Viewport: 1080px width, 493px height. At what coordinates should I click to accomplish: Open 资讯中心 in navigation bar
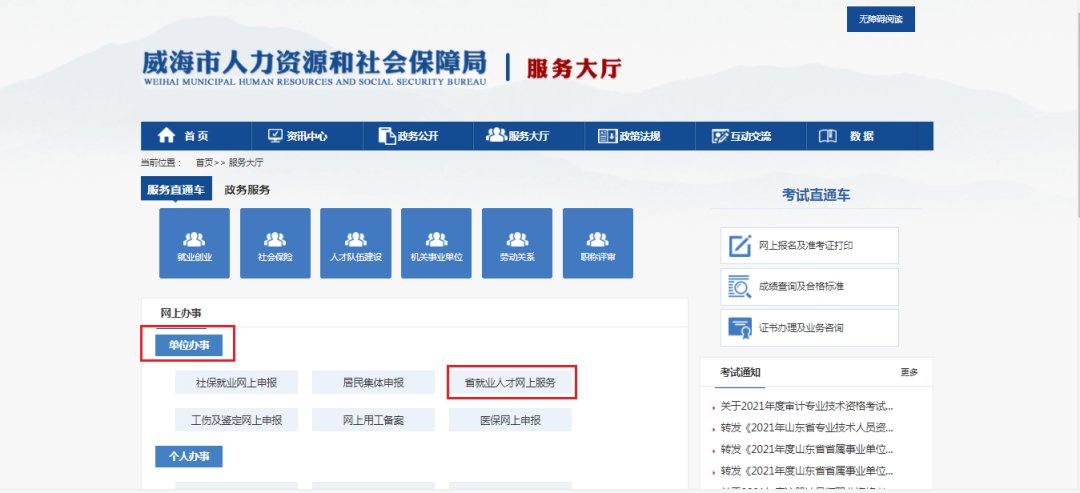point(297,136)
